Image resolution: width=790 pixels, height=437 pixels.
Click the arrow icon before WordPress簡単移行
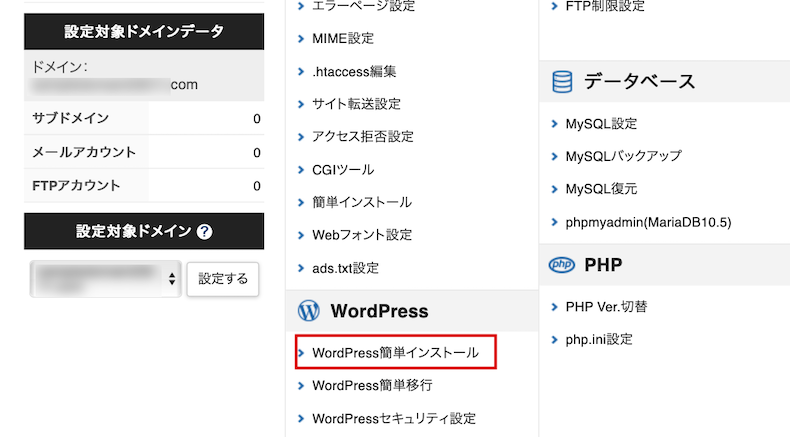point(301,386)
